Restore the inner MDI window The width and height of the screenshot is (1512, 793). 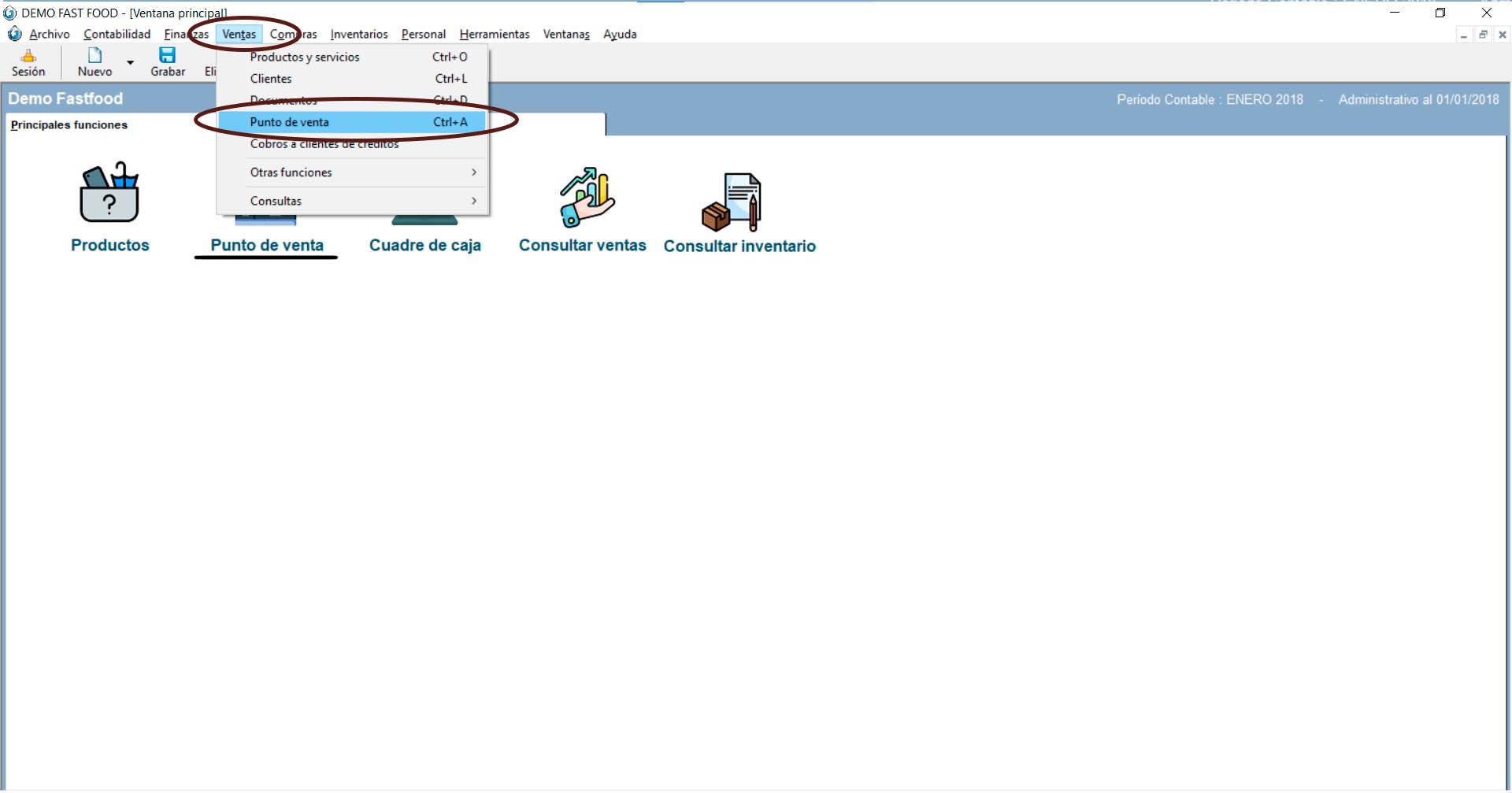point(1483,35)
